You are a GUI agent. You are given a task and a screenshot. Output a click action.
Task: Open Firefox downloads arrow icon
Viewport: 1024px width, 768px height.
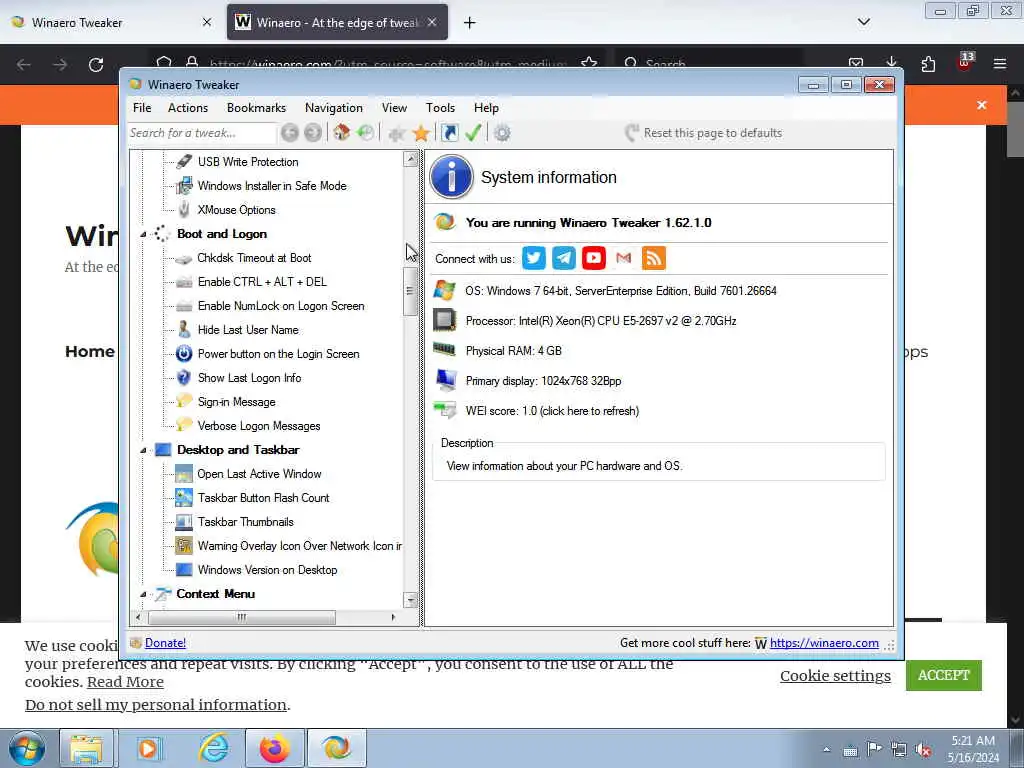coord(891,63)
